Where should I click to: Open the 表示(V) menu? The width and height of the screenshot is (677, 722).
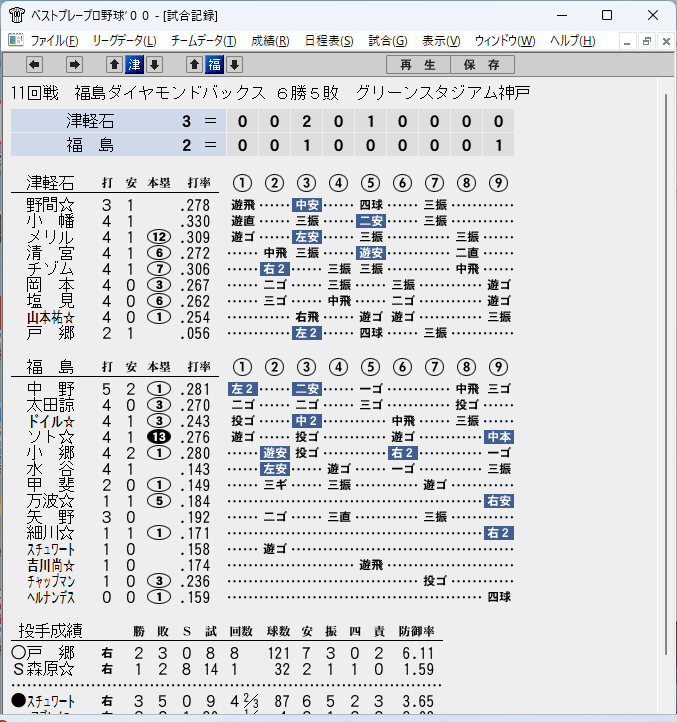(x=441, y=41)
